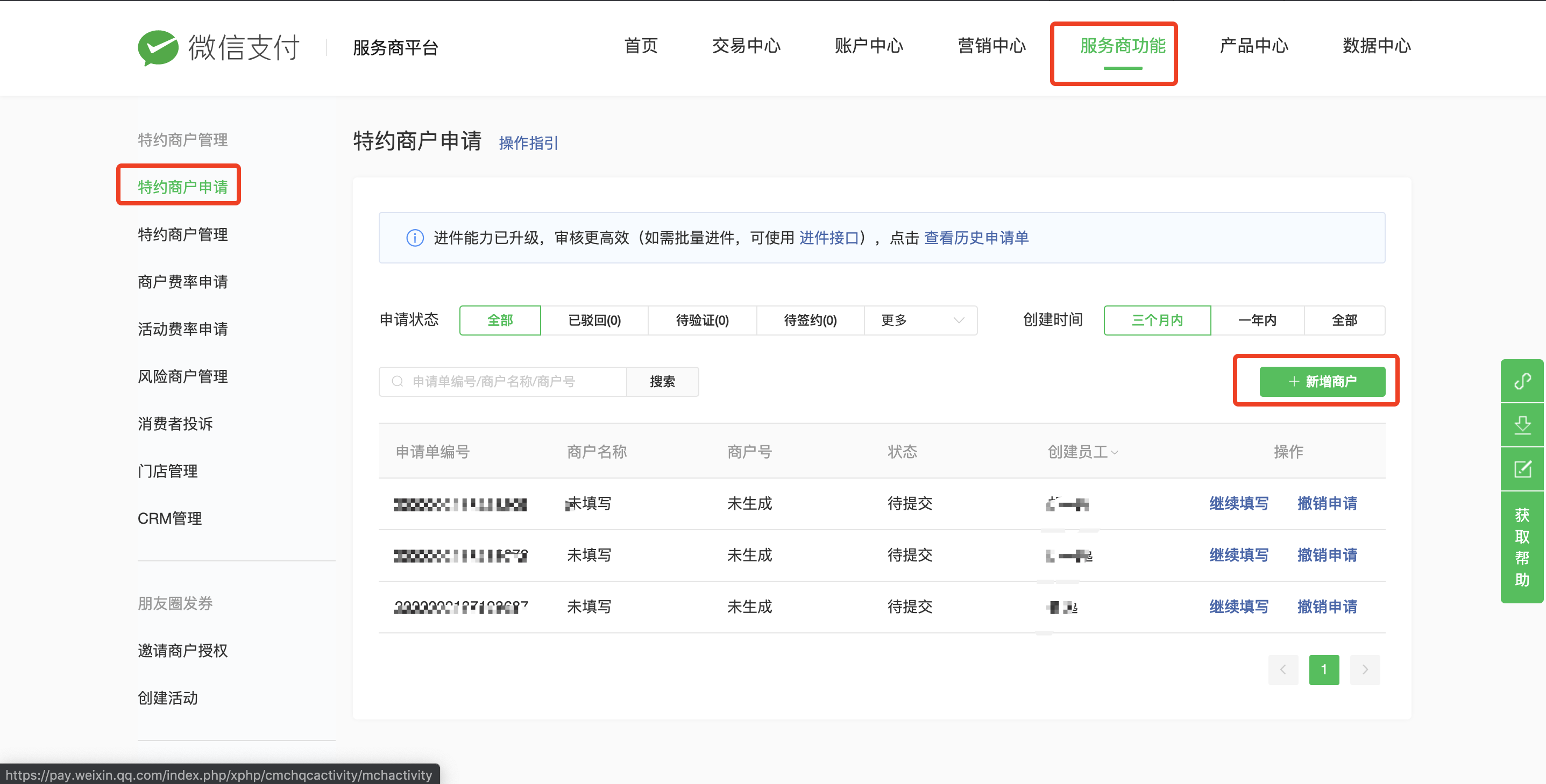The height and width of the screenshot is (784, 1546).
Task: Click the search magnifier icon
Action: click(398, 381)
